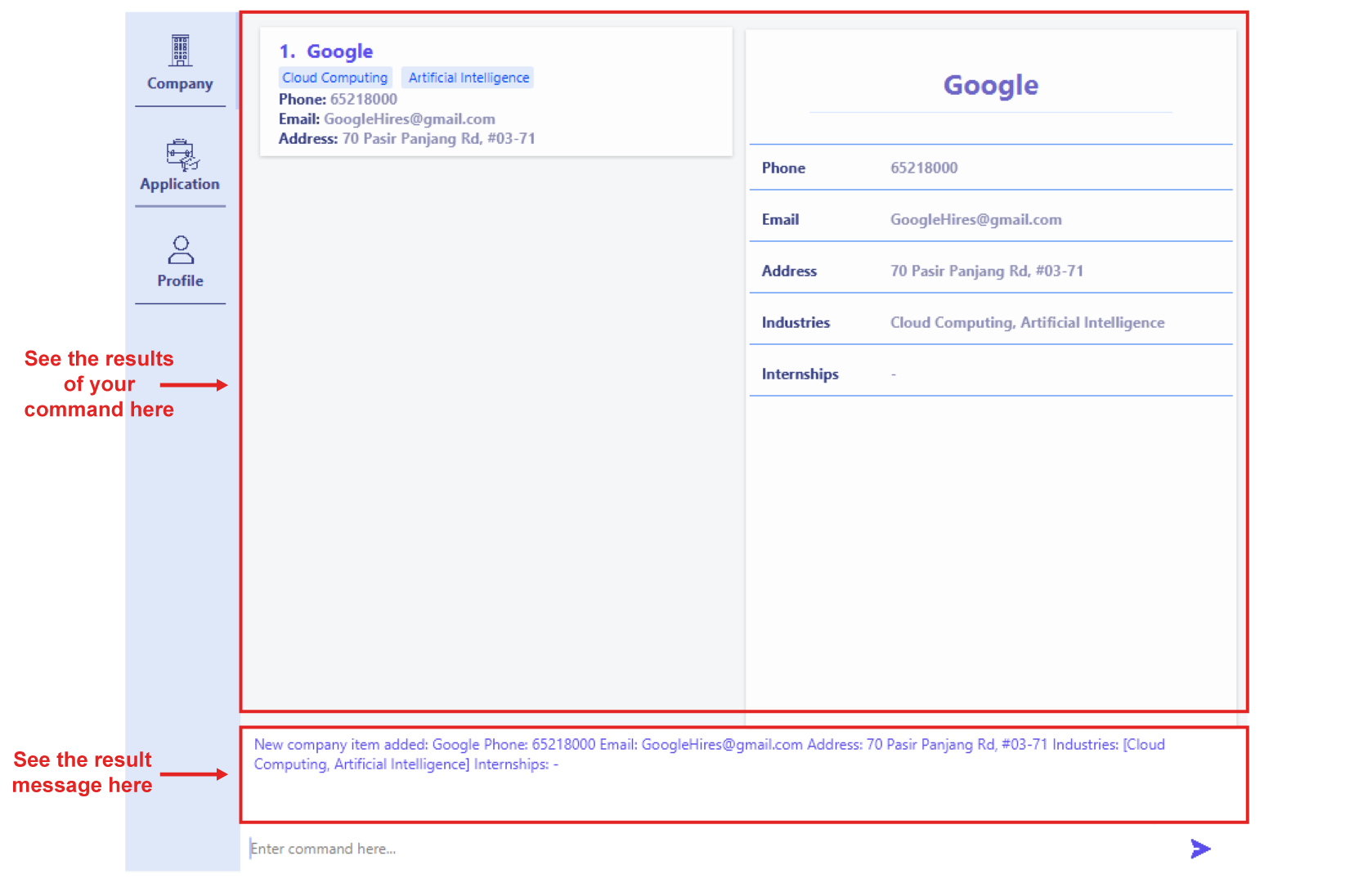Viewport: 1372px width, 883px height.
Task: Click the Application briefcase icon
Action: click(x=182, y=155)
